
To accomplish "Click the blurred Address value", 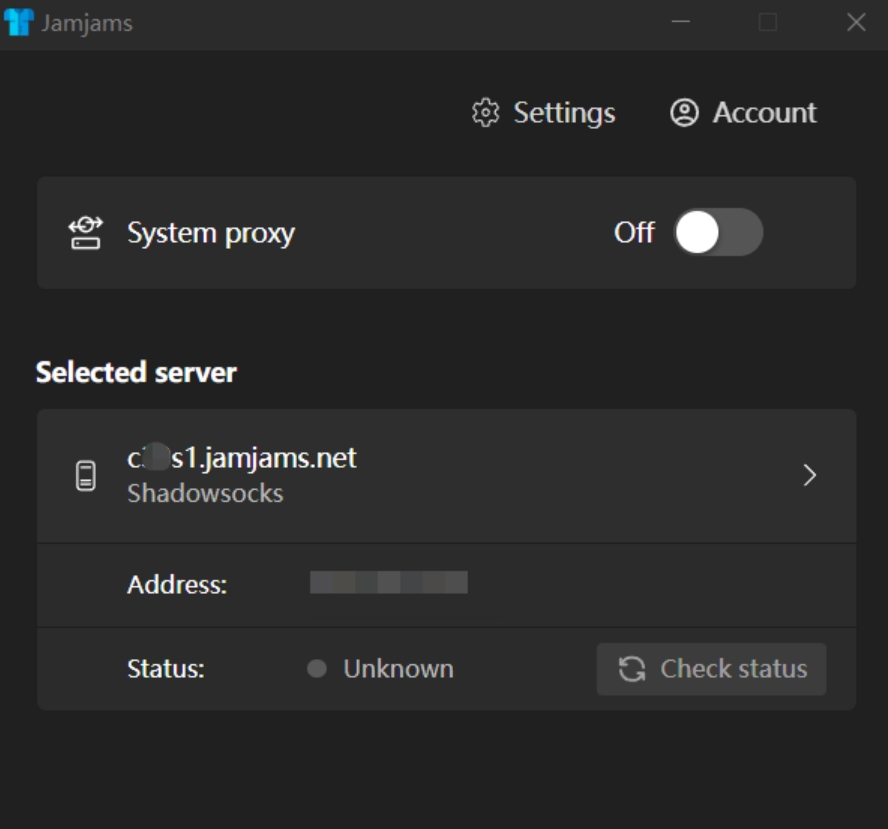I will [388, 582].
